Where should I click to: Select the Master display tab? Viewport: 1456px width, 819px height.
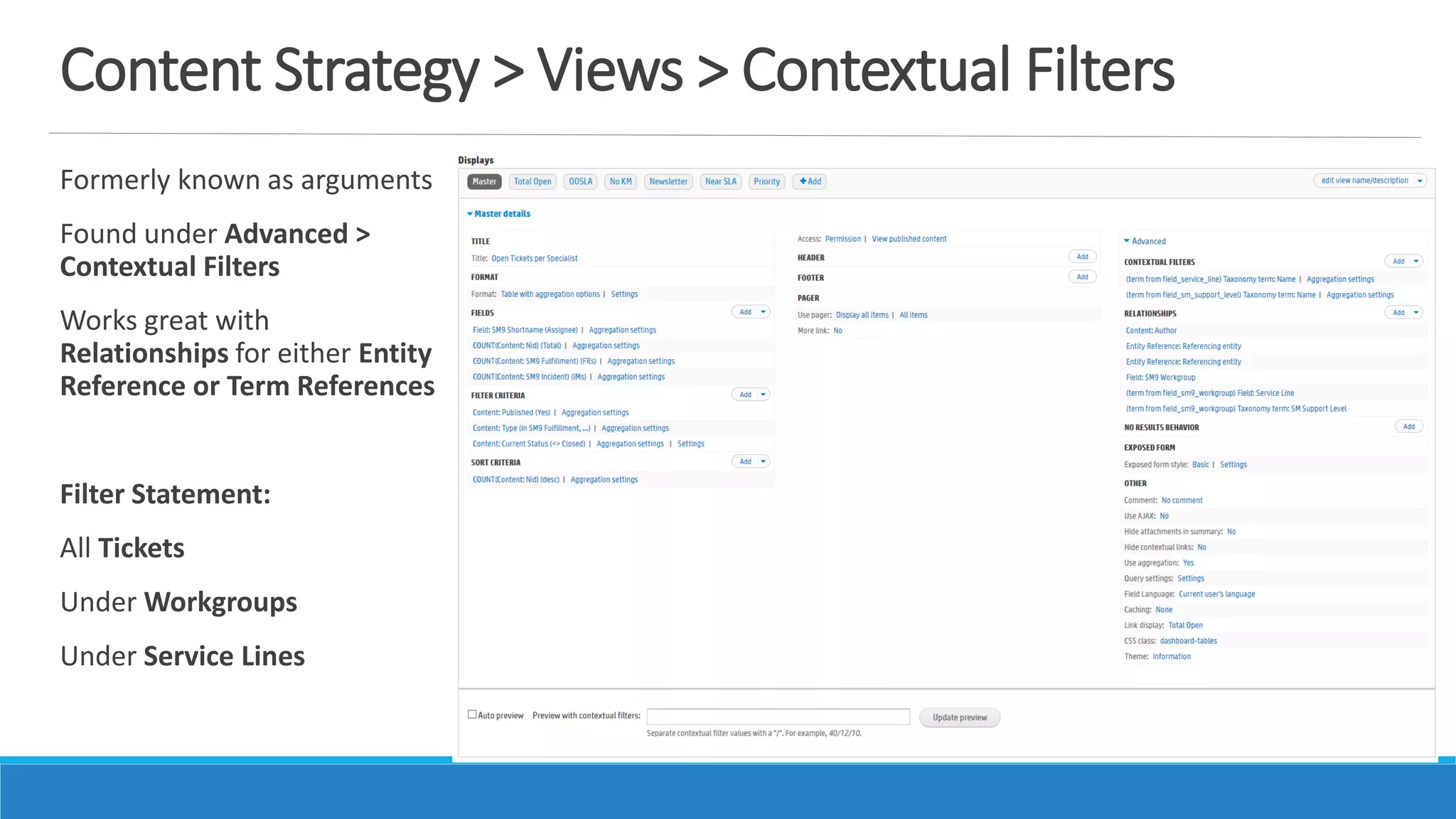[x=484, y=181]
